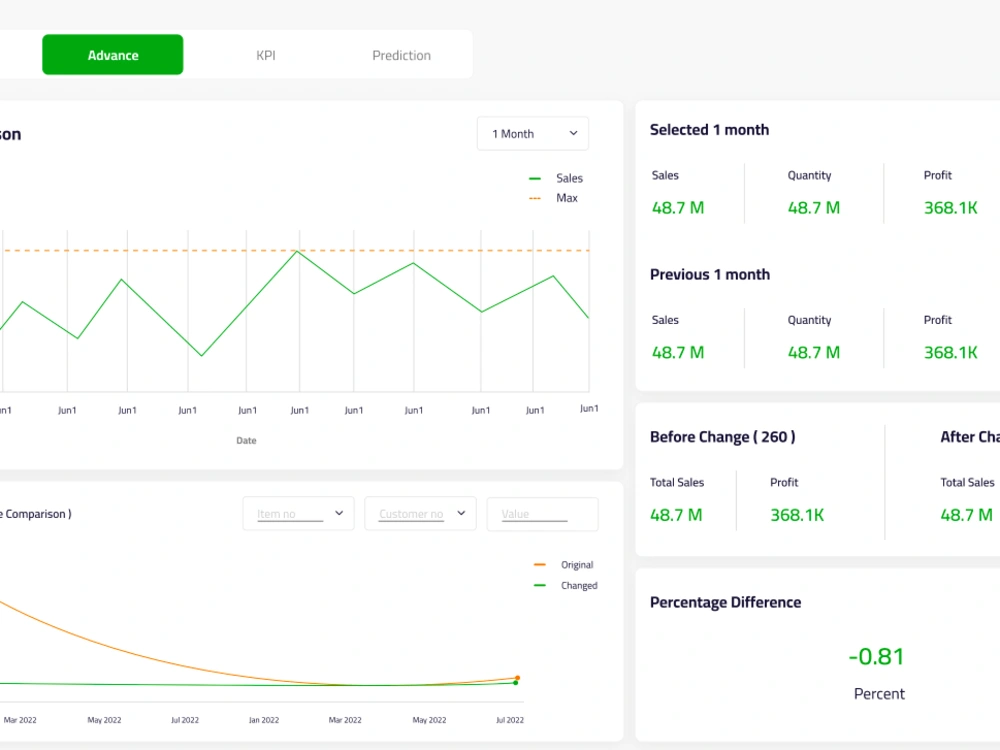Switch to the KPI tab
This screenshot has width=1000, height=750.
pyautogui.click(x=265, y=55)
